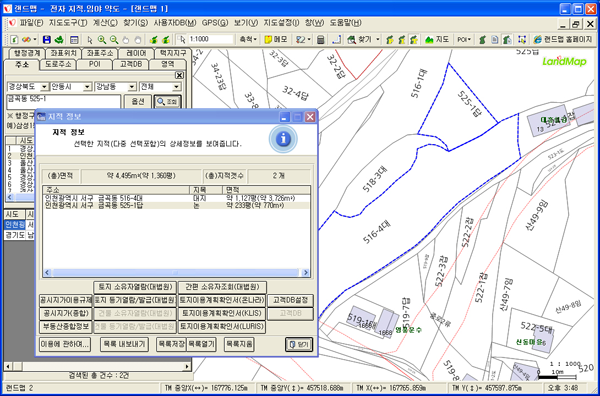Viewport: 600px width, 396px height.
Task: Select the row 금곡동 525-1답 in list
Action: point(176,205)
